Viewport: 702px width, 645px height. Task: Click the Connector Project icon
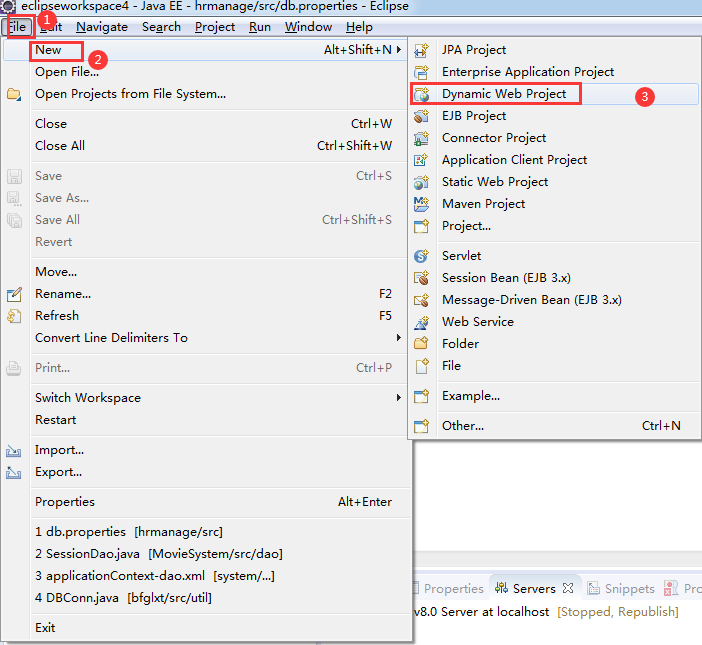(421, 138)
